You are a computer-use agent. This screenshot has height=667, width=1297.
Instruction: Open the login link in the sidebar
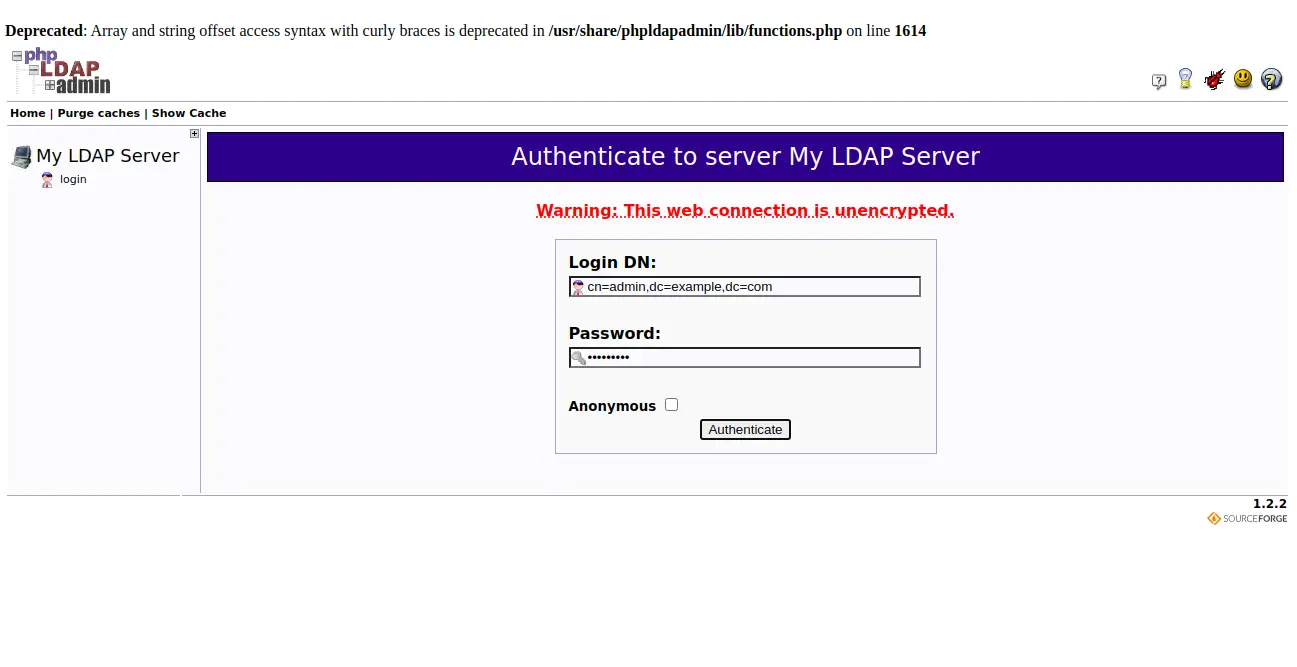tap(73, 180)
